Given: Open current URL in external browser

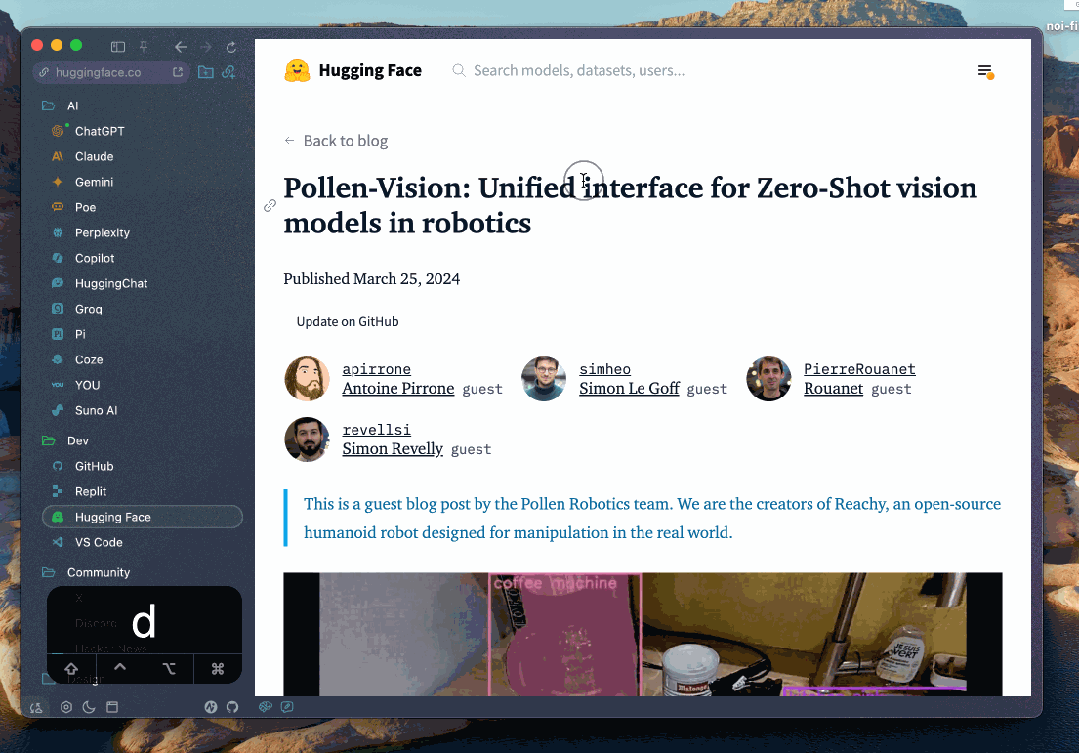Looking at the screenshot, I should (x=178, y=72).
